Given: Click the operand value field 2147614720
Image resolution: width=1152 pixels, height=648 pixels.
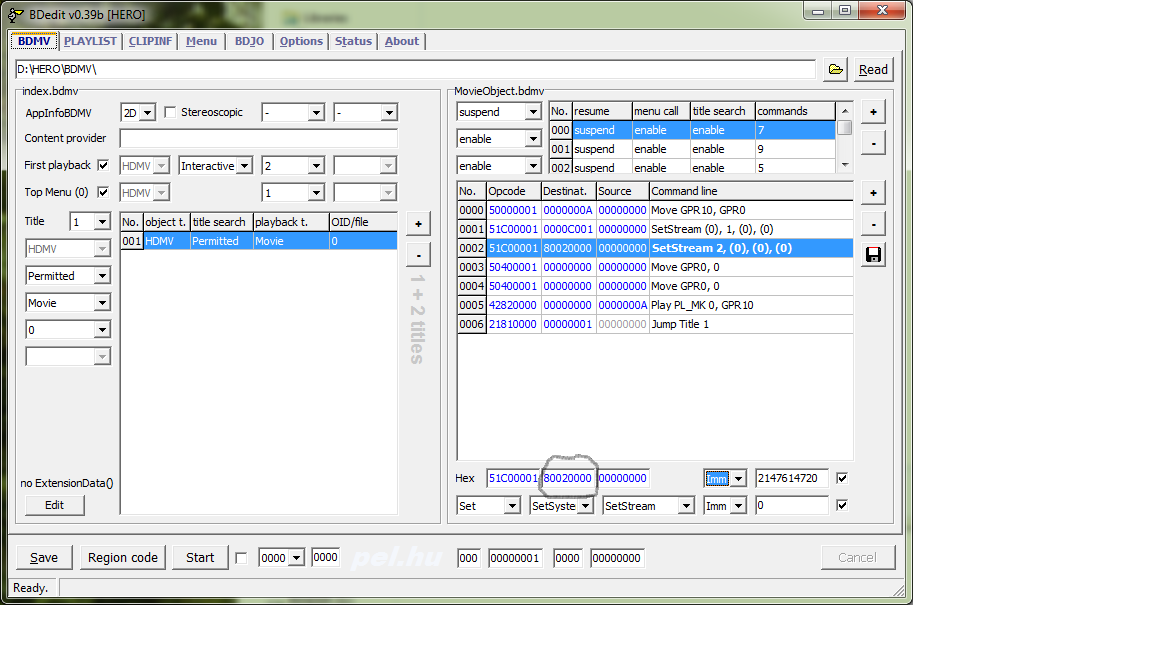Looking at the screenshot, I should tap(792, 478).
